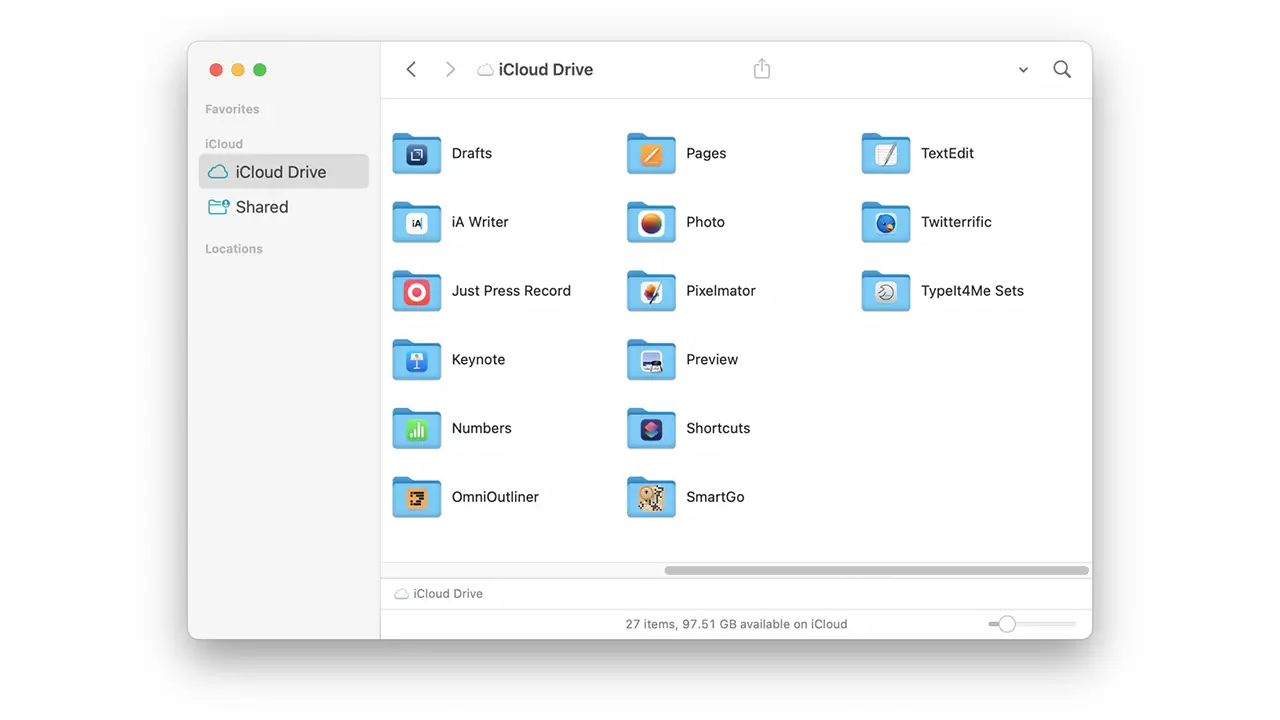
Task: Click the Share toolbar icon
Action: point(762,69)
